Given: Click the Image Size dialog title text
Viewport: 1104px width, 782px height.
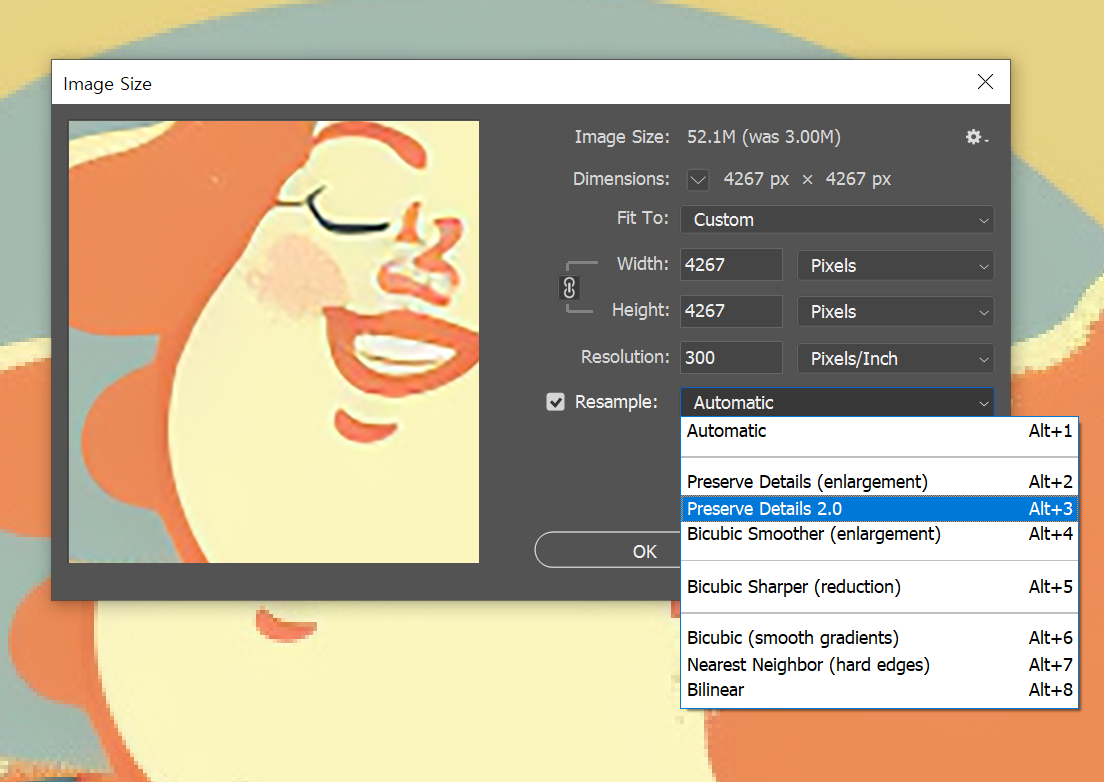Looking at the screenshot, I should pyautogui.click(x=108, y=84).
